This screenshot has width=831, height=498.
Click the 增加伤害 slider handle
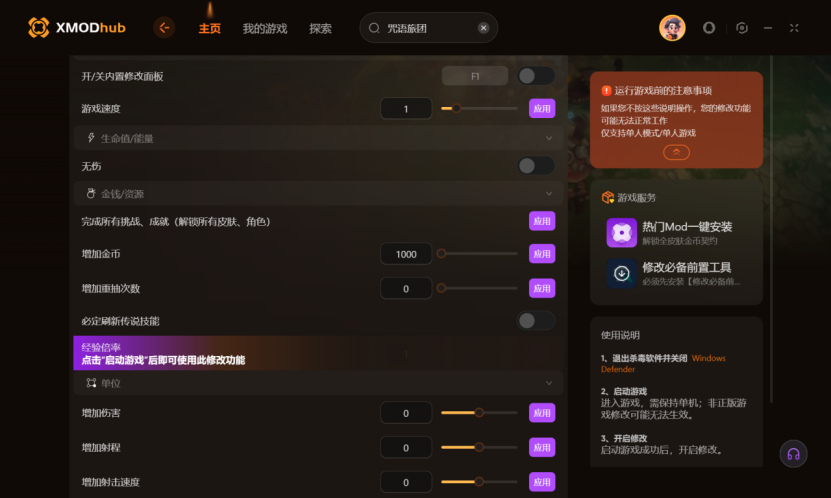479,413
